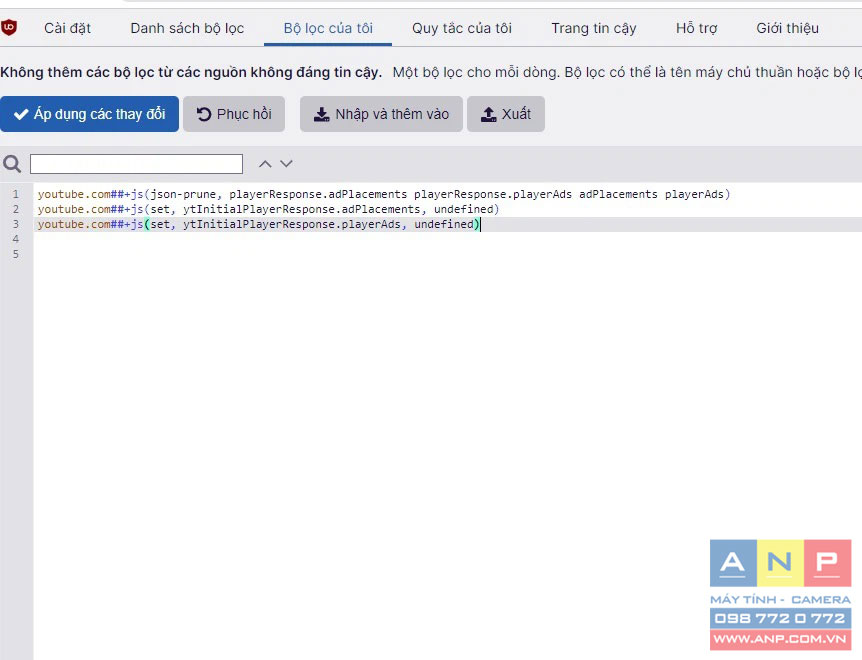
Task: Click line number 4 in gutter
Action: [16, 239]
